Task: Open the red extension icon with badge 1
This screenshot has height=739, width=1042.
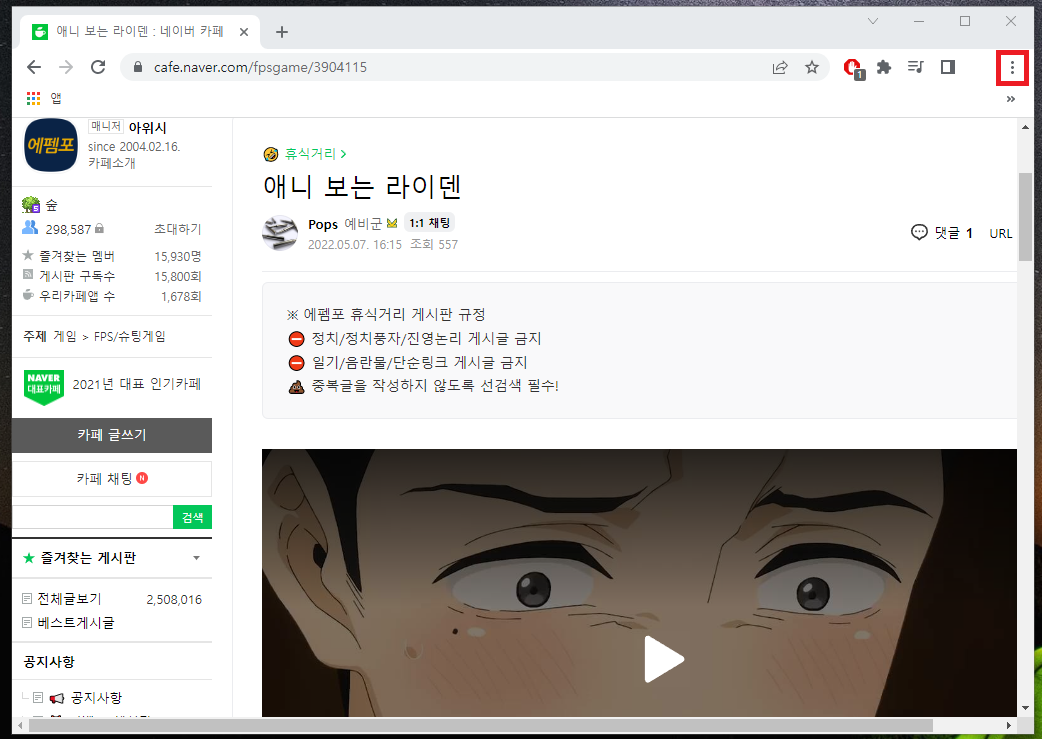Action: coord(853,68)
